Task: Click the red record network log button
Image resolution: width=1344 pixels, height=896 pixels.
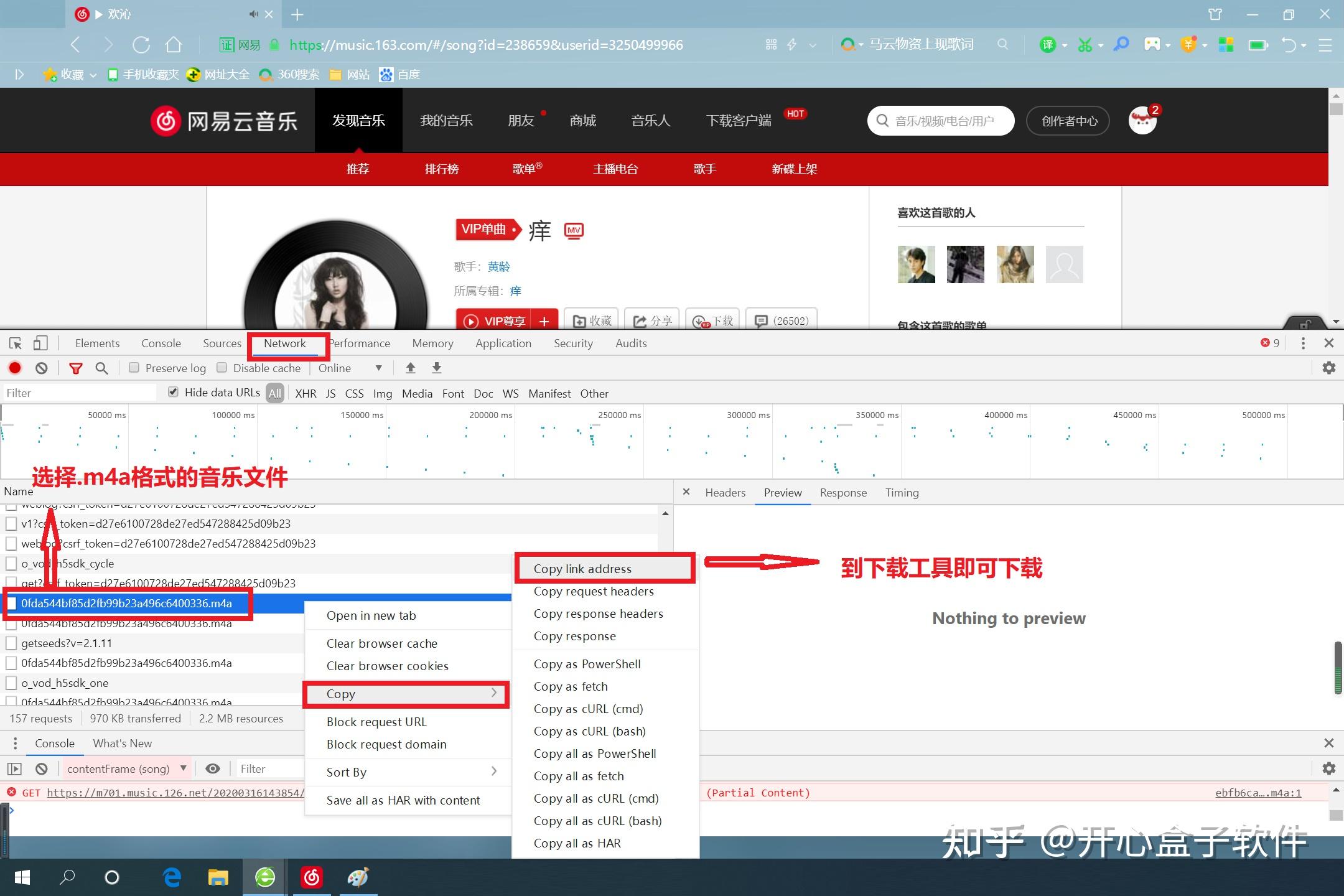Action: click(x=15, y=368)
